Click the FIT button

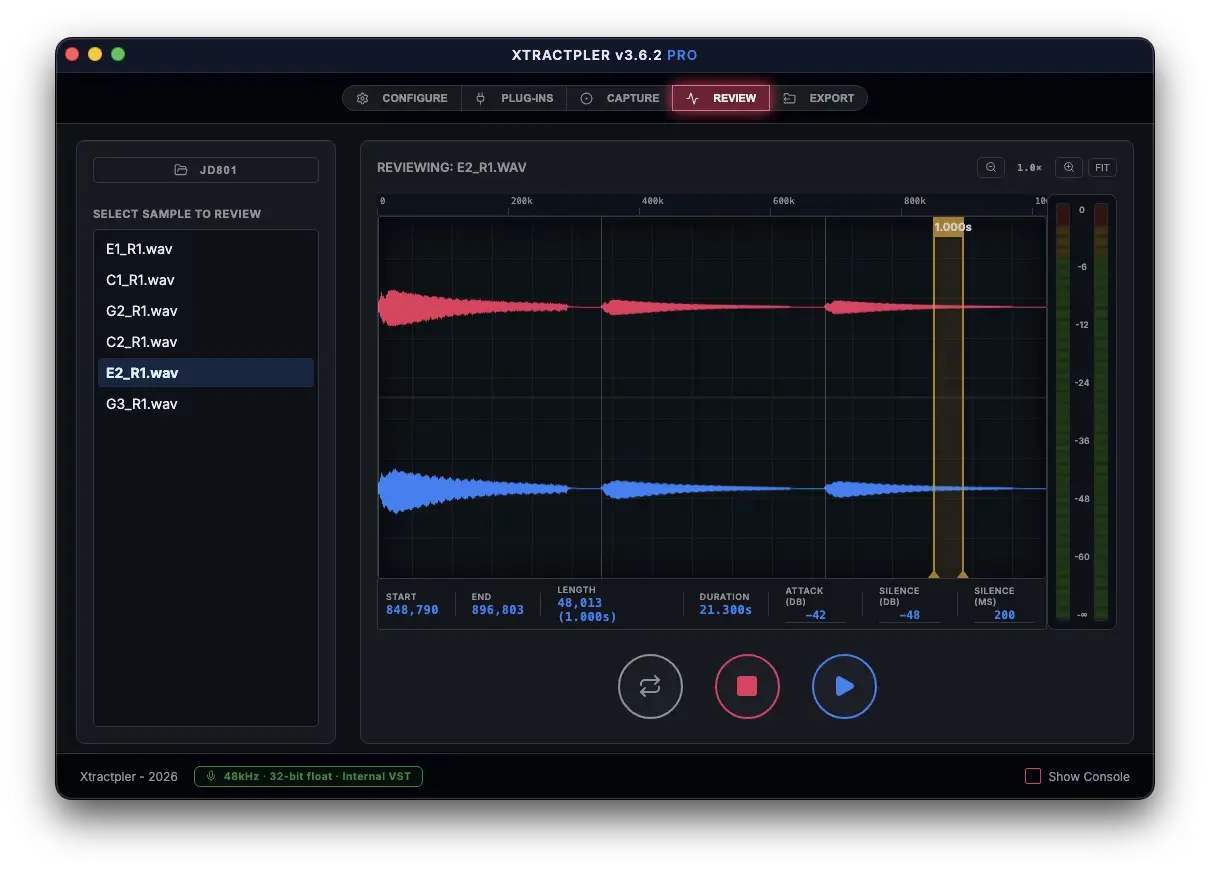(1102, 168)
